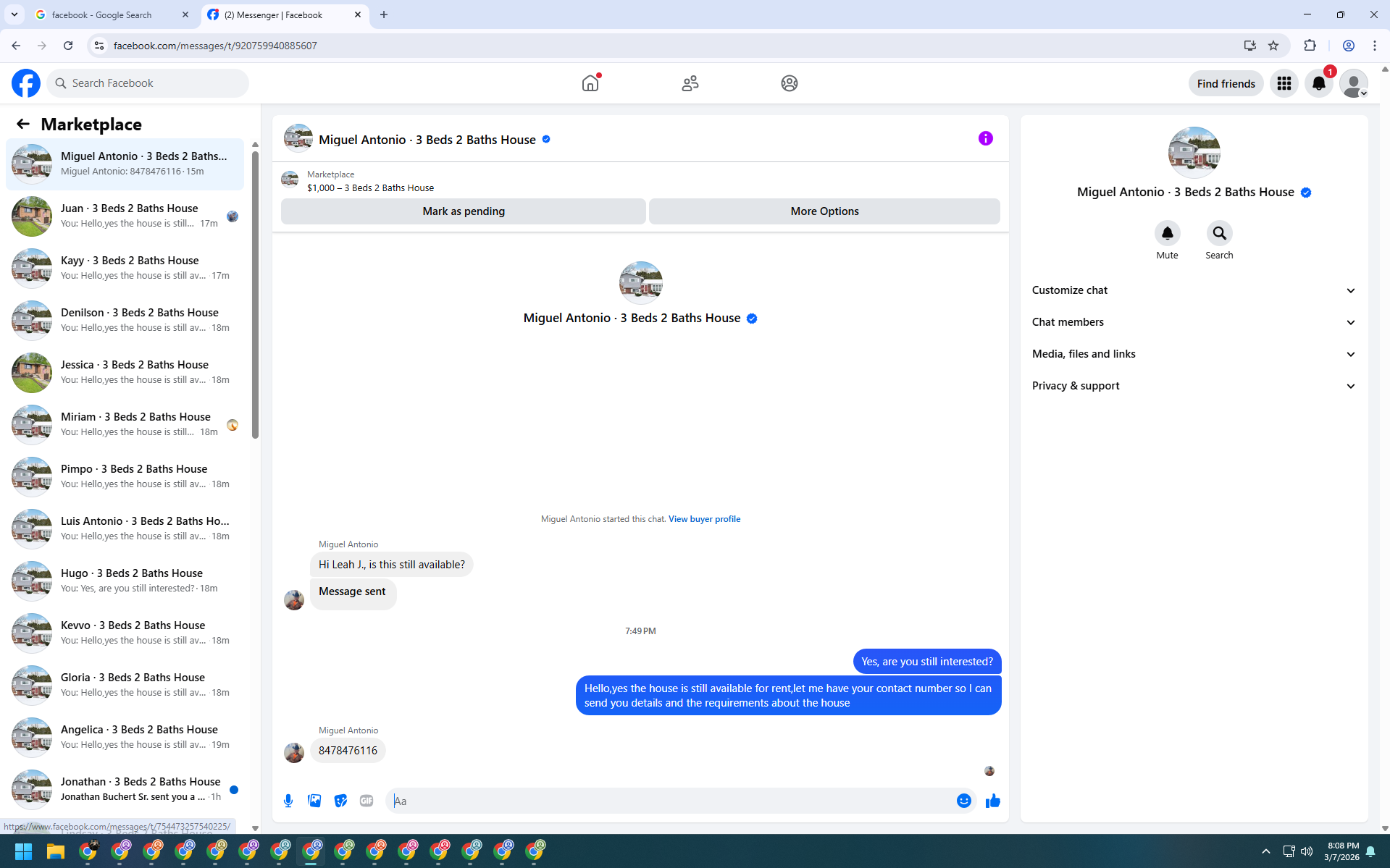
Task: Open the Groups icon in top navigation
Action: 790,83
